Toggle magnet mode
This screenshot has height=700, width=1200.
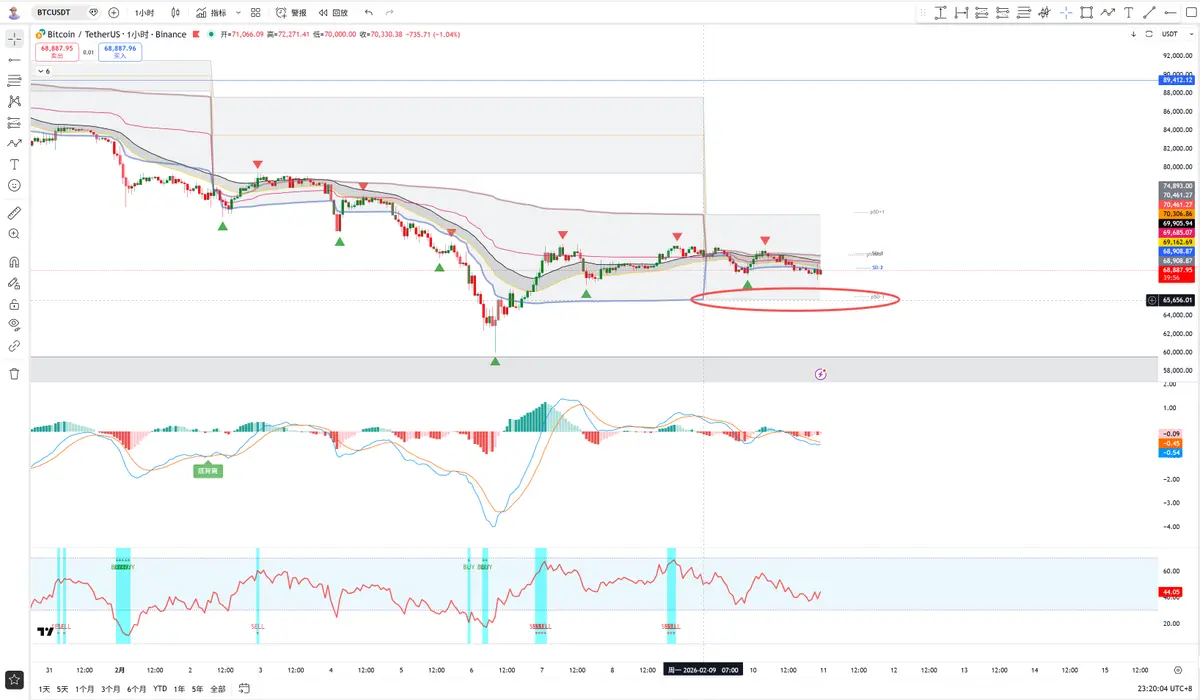14,262
